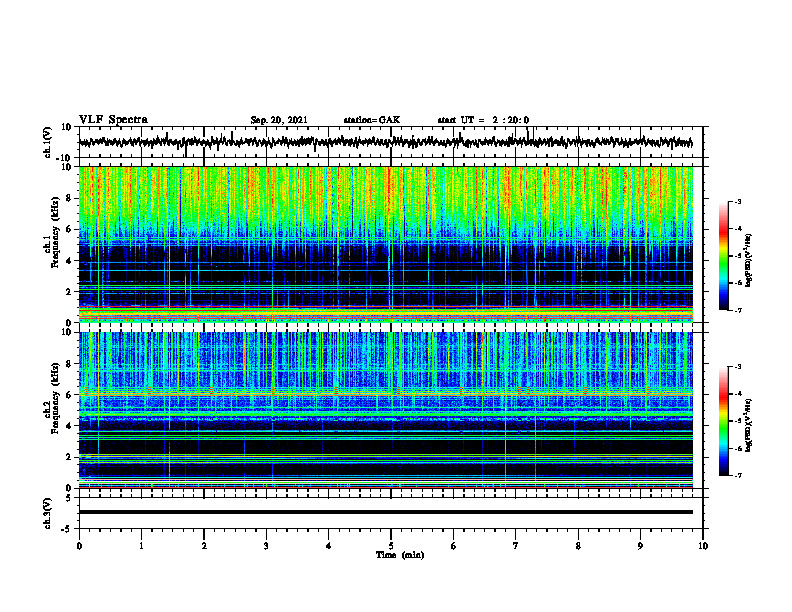The height and width of the screenshot is (612, 792).
Task: Click the "2" kHz tick of ch.2 spectrogram
Action: (x=70, y=457)
